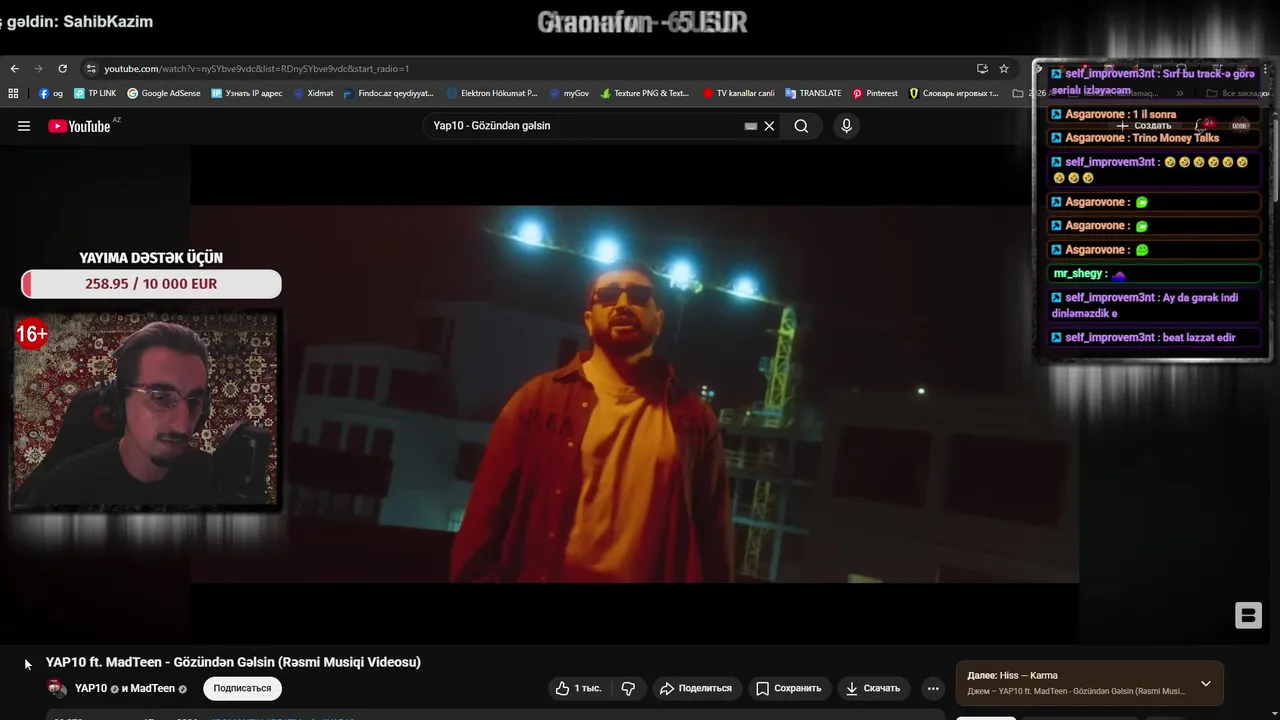Open the on-screen keyboard icon in search
Viewport: 1280px width, 720px height.
pos(751,126)
